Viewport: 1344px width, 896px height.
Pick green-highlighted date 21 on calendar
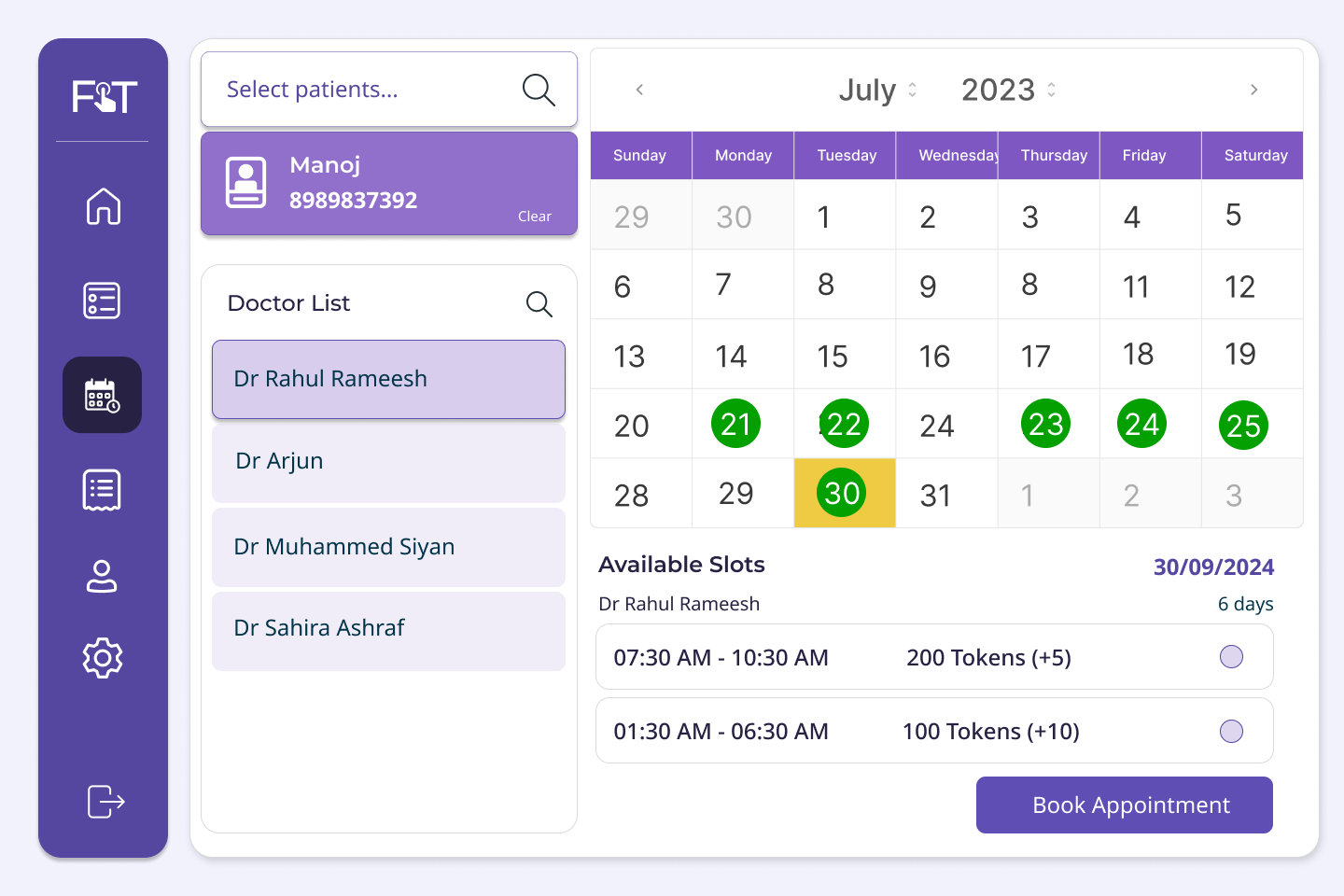click(x=735, y=424)
